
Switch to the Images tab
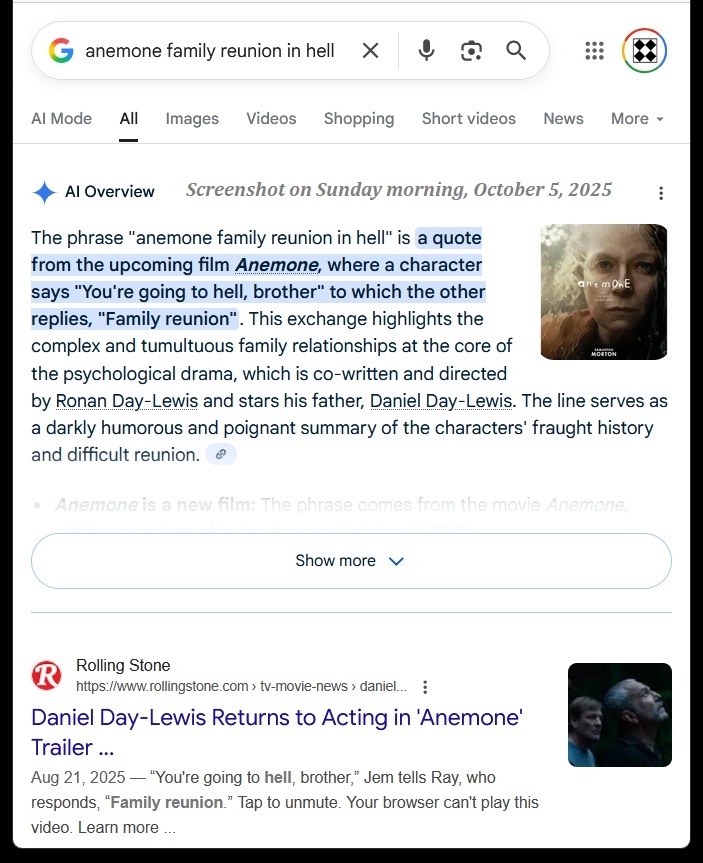pos(192,119)
